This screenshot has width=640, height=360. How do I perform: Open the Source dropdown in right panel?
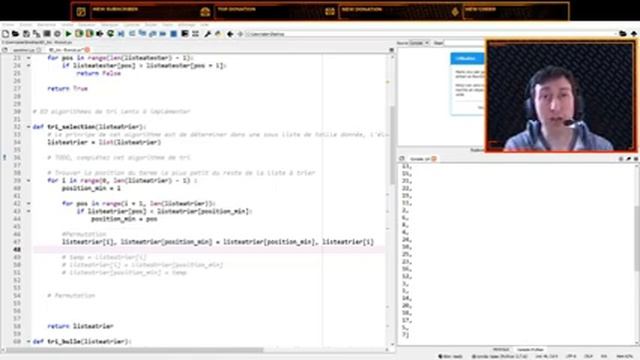click(x=419, y=43)
